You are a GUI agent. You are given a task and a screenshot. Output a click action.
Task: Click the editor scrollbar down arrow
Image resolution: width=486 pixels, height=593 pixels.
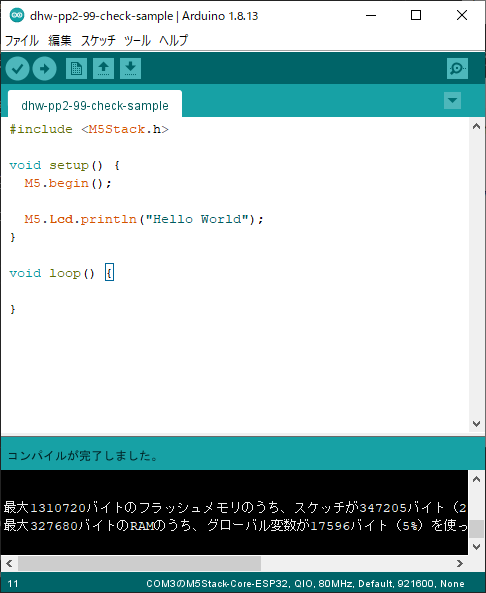pos(477,424)
